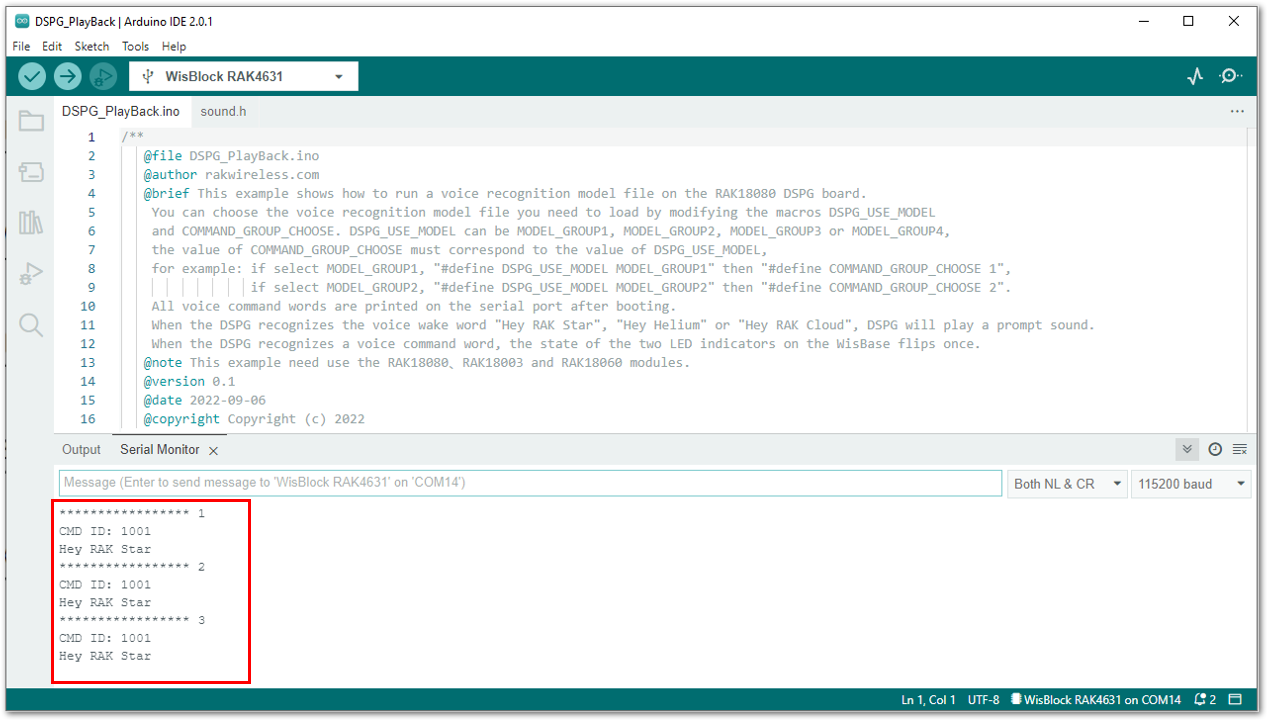Click the @note line in the editor
This screenshot has width=1268, height=721.
coord(417,363)
